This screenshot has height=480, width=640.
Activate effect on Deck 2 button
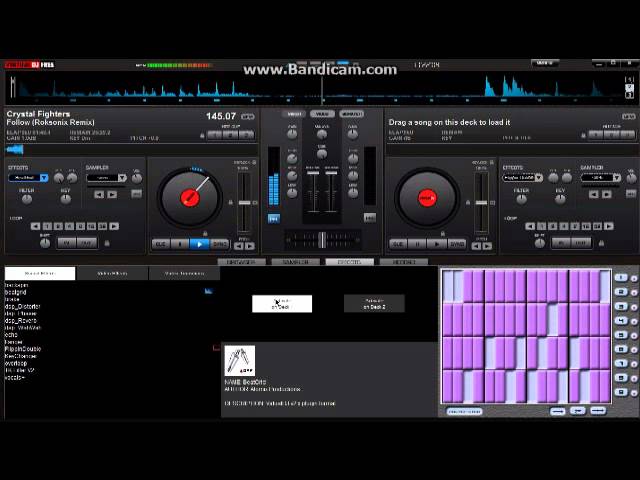pyautogui.click(x=374, y=304)
